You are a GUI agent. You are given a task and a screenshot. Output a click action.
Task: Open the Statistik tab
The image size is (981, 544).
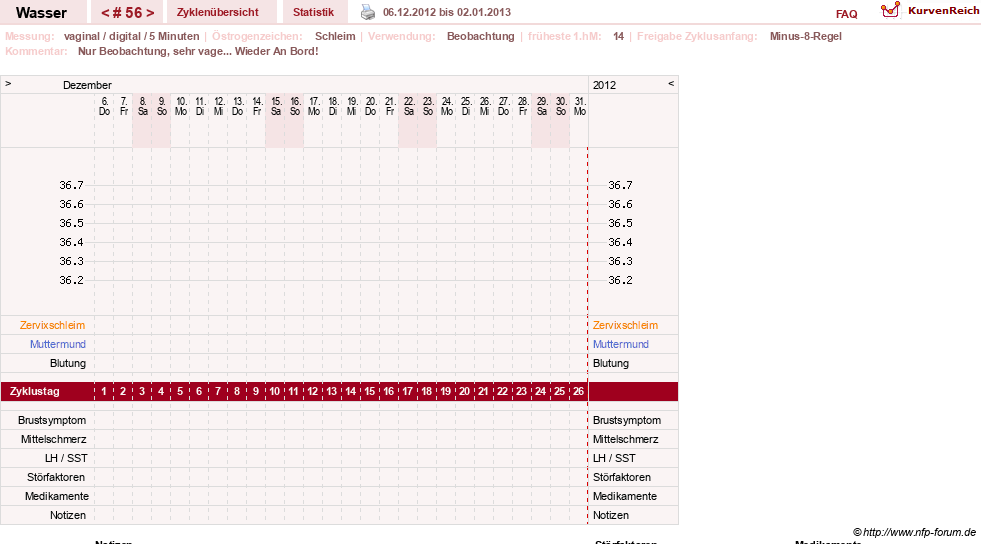pyautogui.click(x=313, y=12)
